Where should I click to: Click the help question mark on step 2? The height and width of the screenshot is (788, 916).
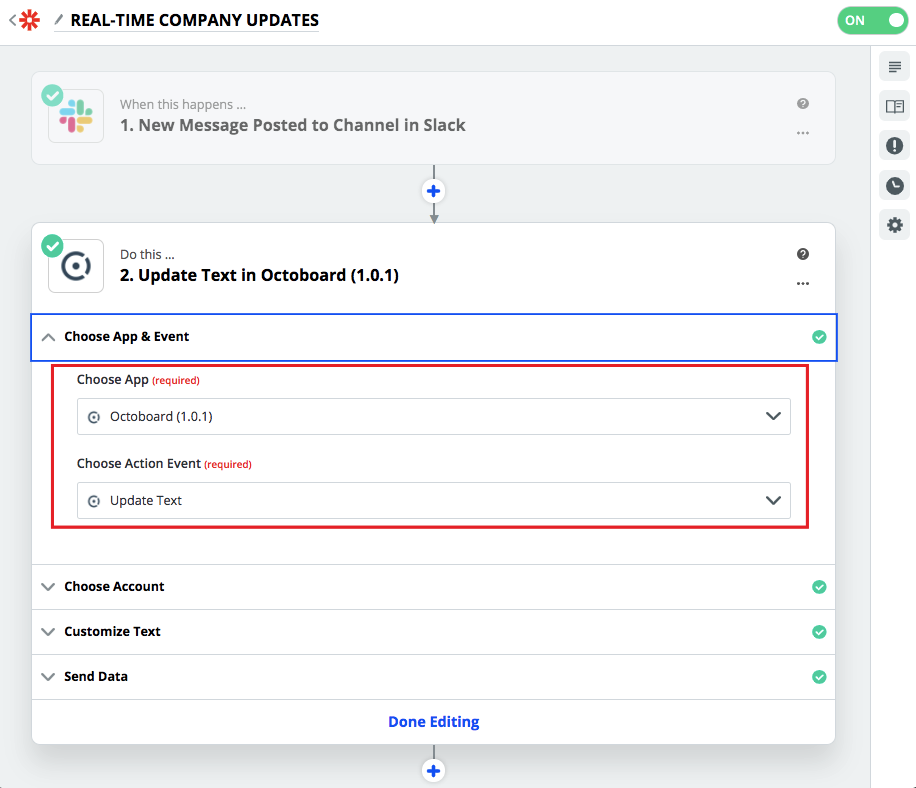[x=803, y=254]
